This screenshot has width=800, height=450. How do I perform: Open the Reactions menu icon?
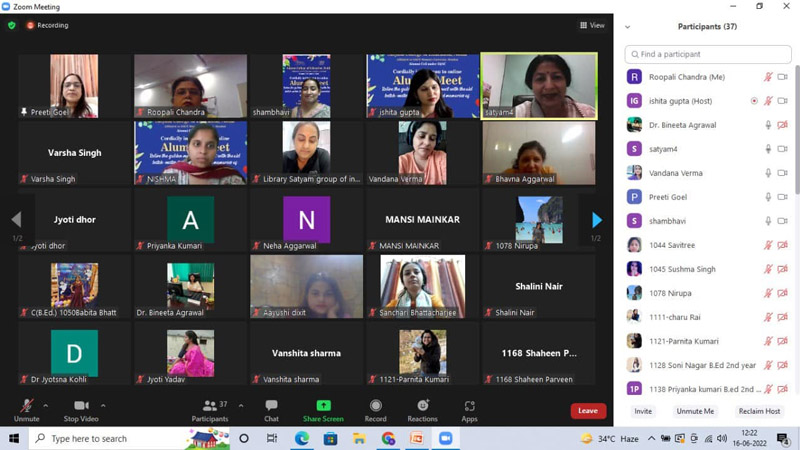(422, 406)
